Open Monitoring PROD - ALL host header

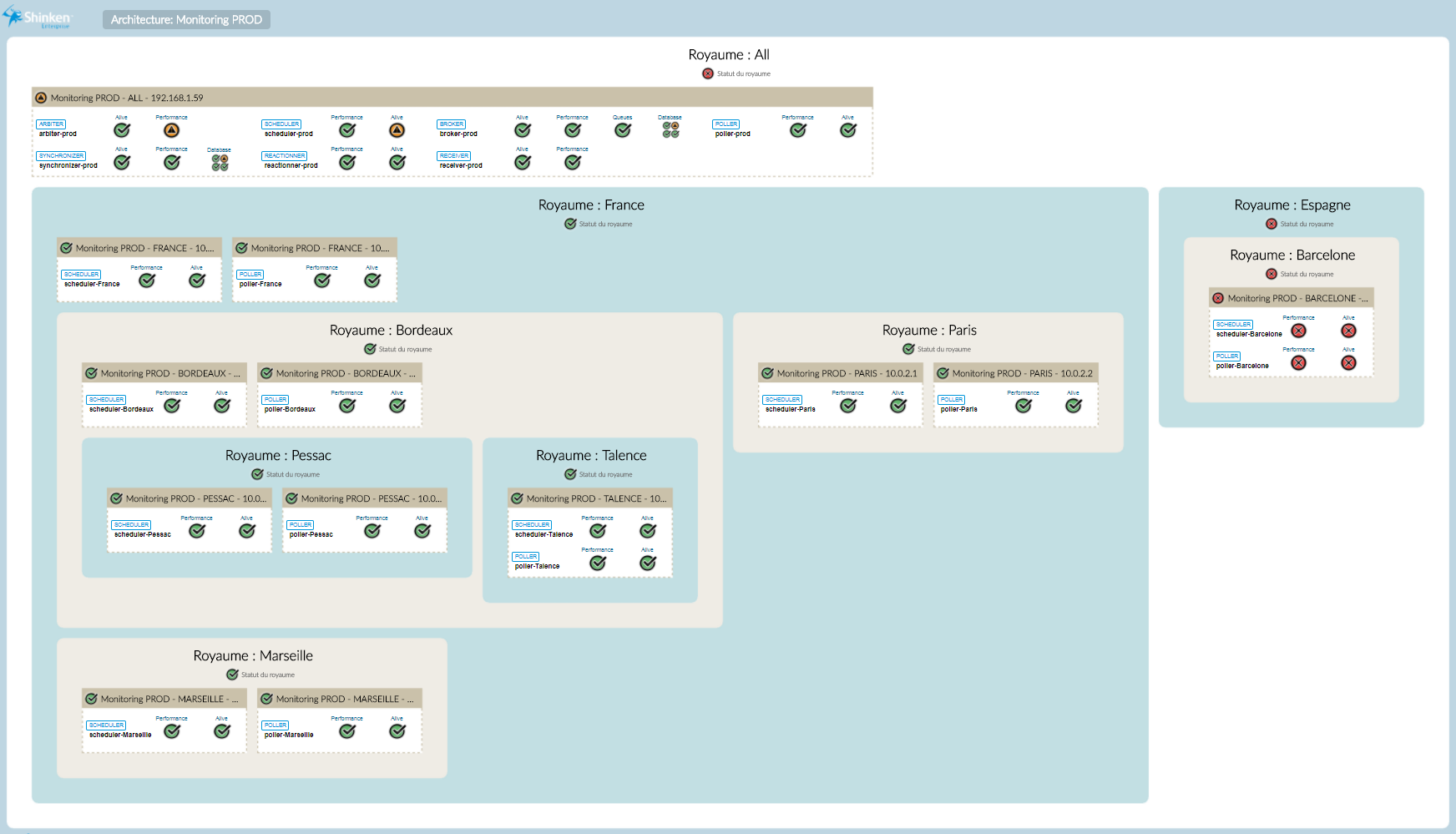pyautogui.click(x=126, y=98)
